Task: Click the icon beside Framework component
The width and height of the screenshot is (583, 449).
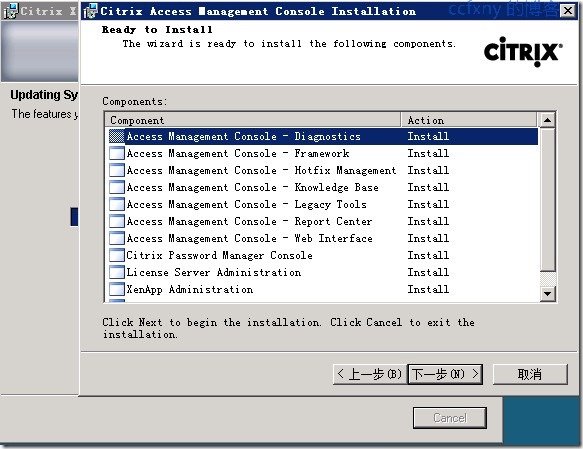Action: pyautogui.click(x=117, y=153)
